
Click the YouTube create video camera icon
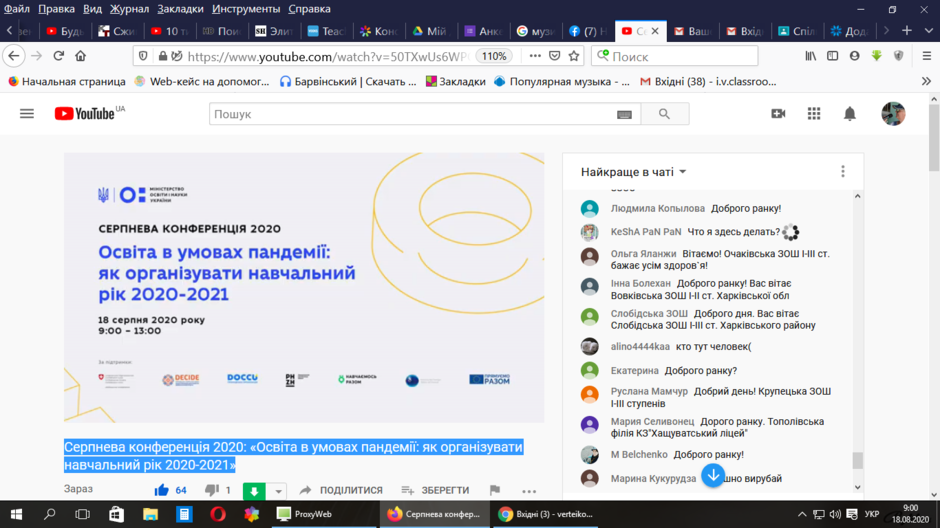778,114
